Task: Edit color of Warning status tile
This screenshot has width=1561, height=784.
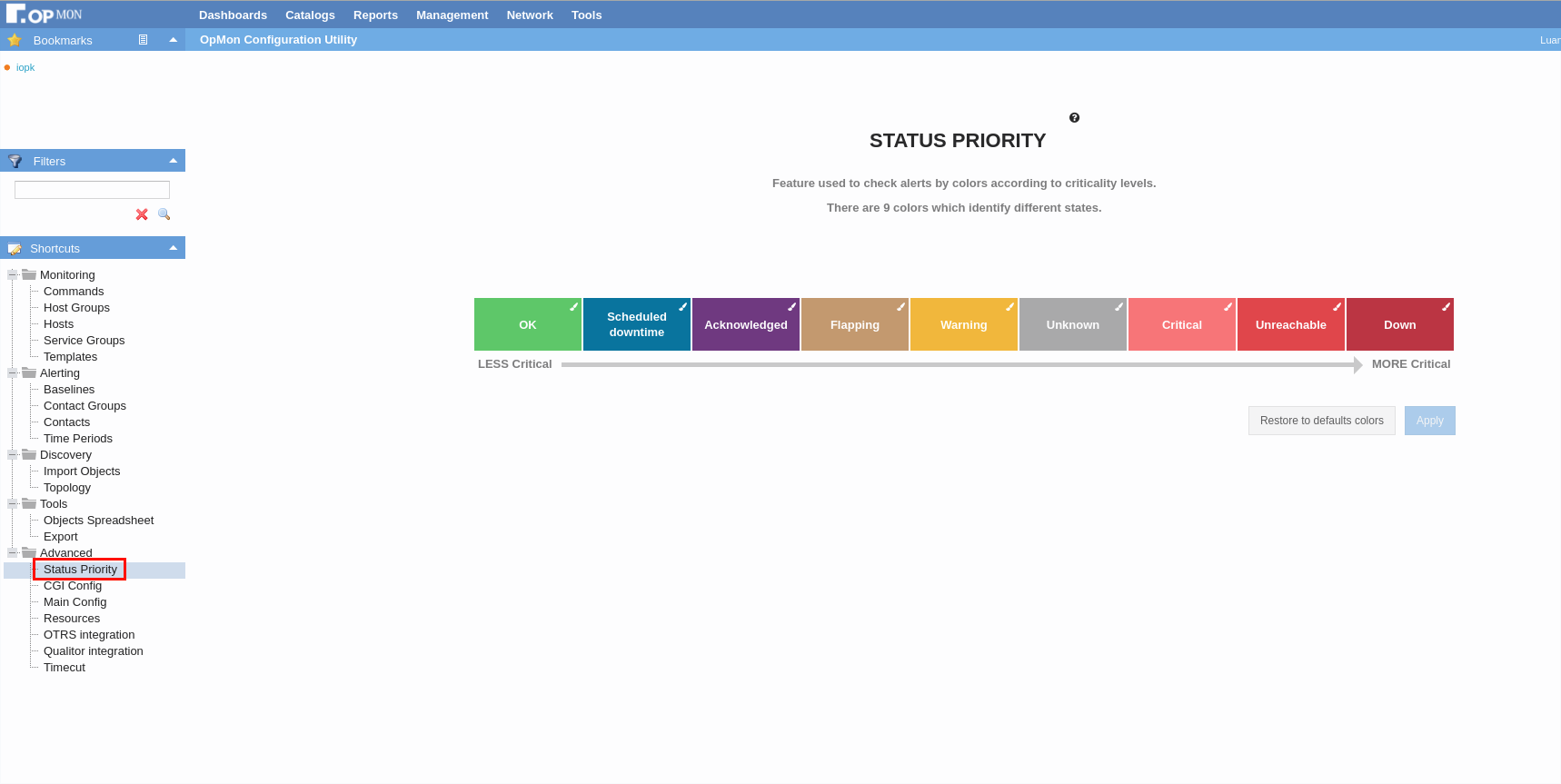Action: 1009,307
